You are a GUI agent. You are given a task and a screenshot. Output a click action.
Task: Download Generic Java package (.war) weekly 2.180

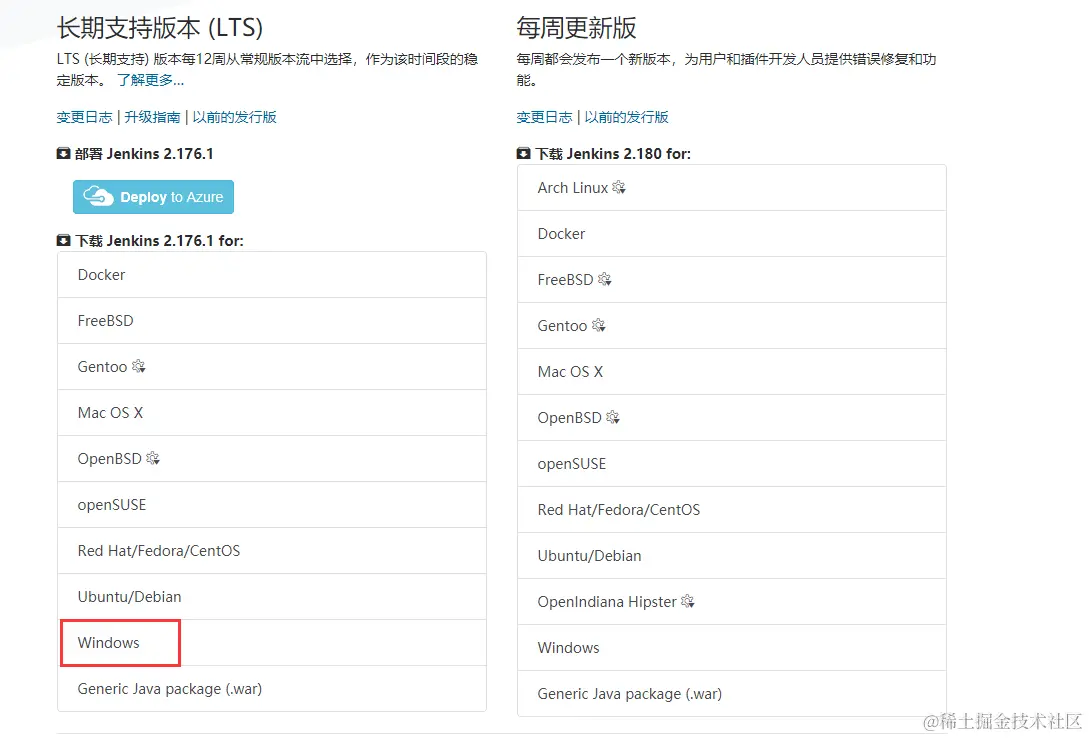click(x=731, y=694)
